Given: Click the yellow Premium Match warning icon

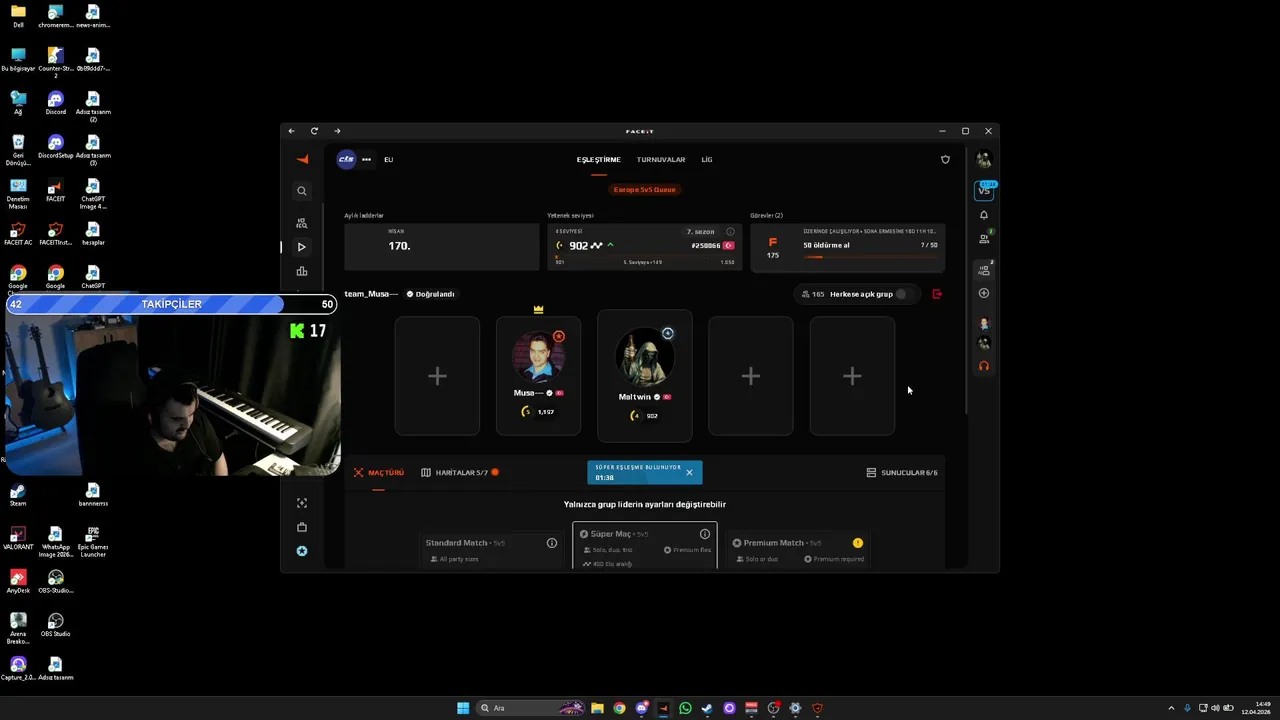Looking at the screenshot, I should point(858,543).
